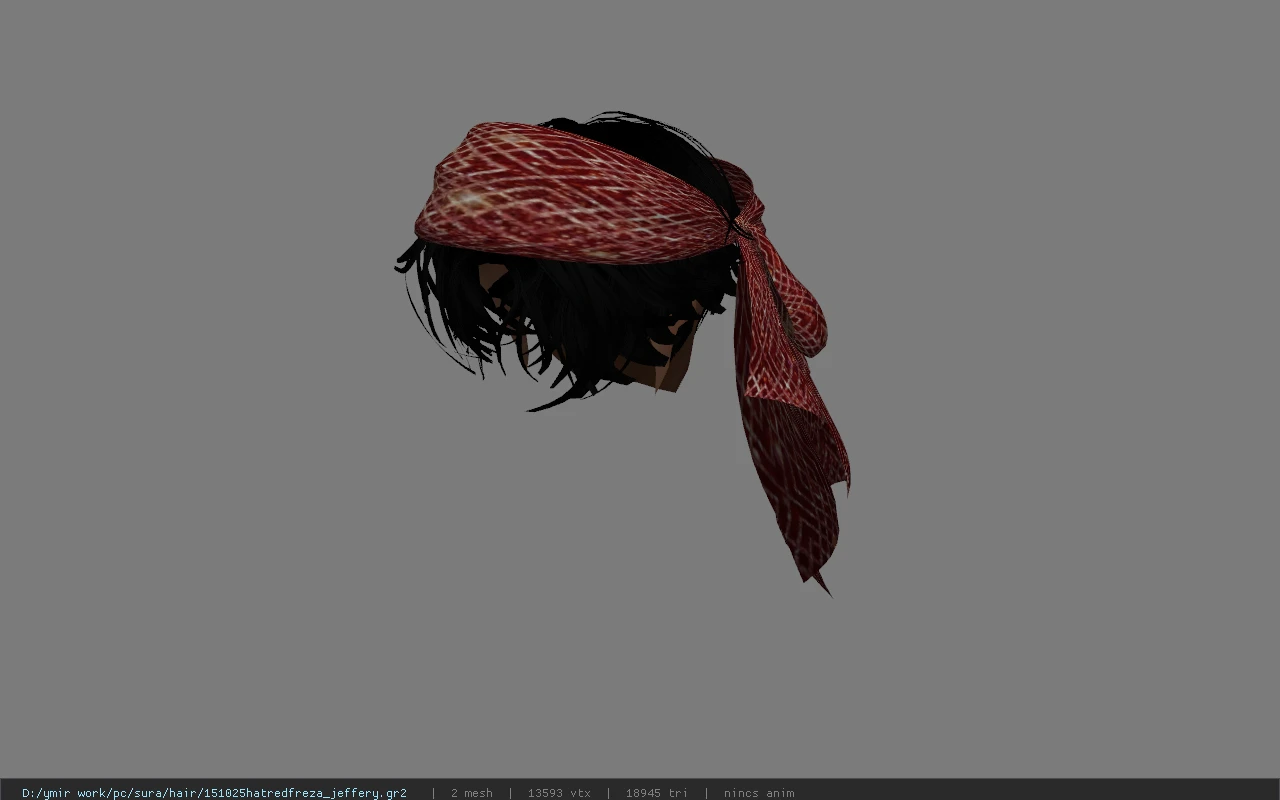Viewport: 1280px width, 800px height.
Task: Click the 'nincs anim' status text
Action: (x=759, y=793)
